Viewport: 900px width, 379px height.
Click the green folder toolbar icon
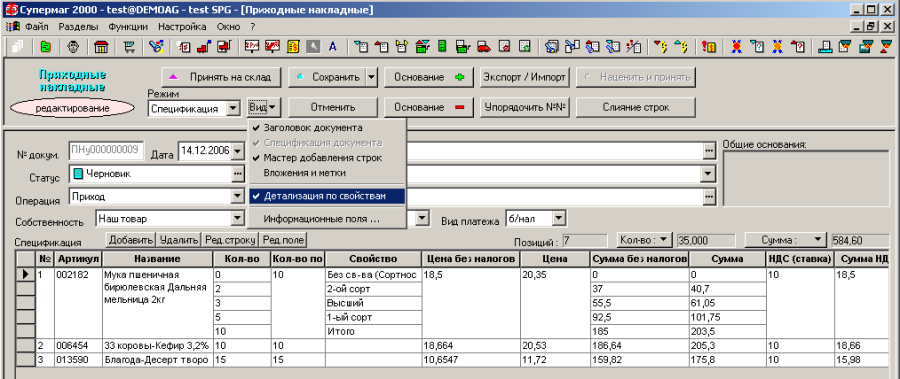click(45, 47)
